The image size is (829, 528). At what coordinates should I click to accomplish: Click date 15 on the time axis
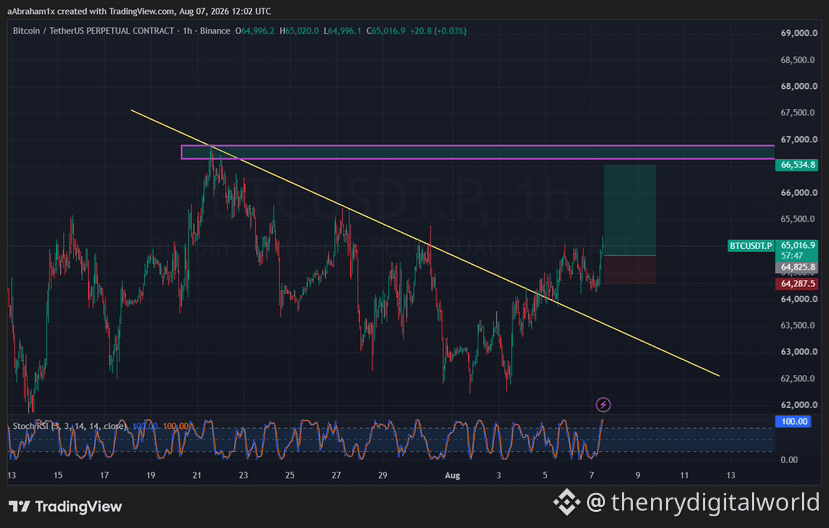tap(58, 476)
